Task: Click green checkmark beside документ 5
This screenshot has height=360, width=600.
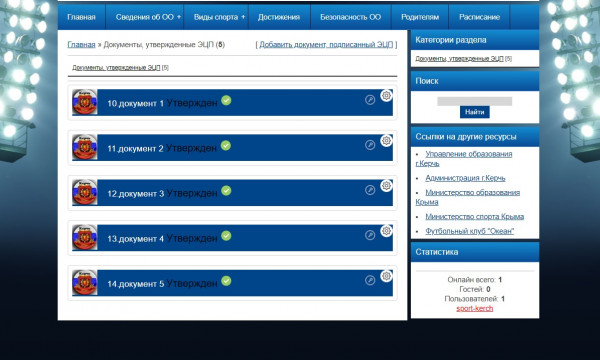Action: point(226,281)
